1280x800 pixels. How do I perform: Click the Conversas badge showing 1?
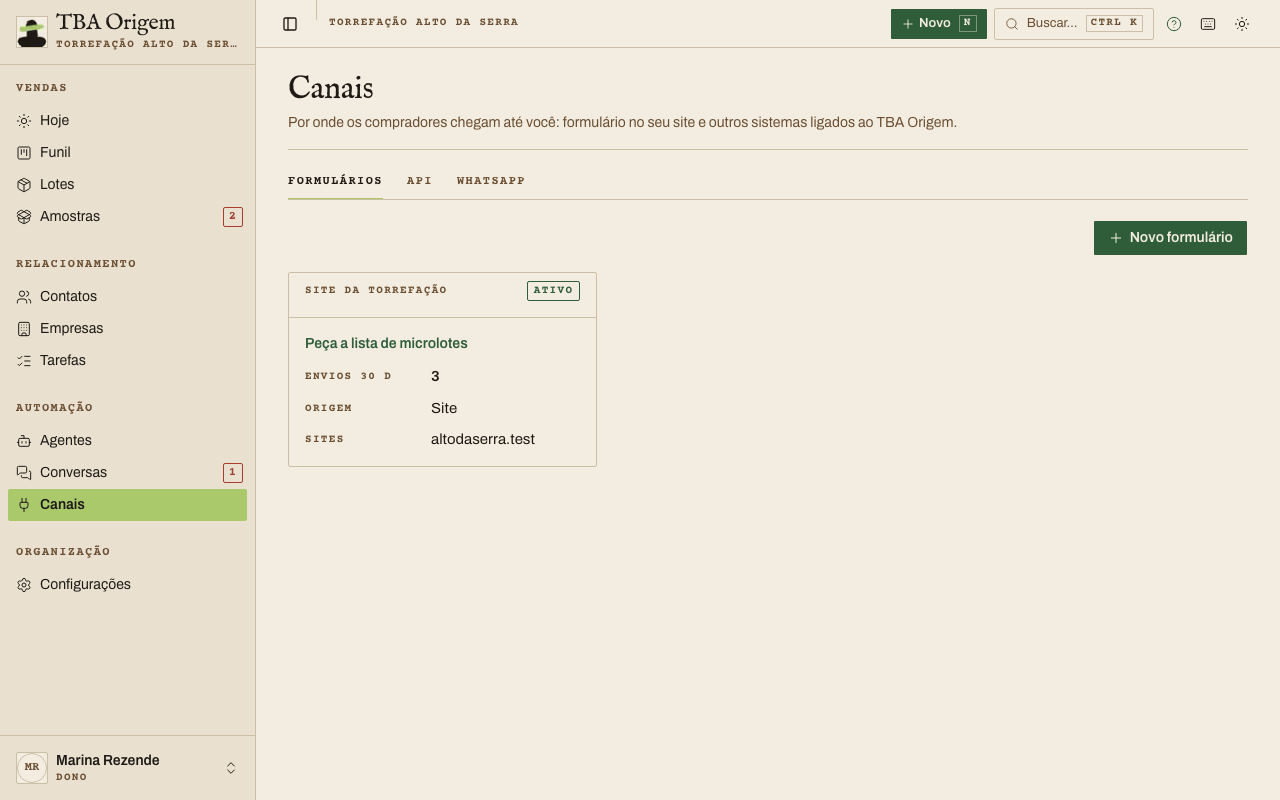[233, 473]
